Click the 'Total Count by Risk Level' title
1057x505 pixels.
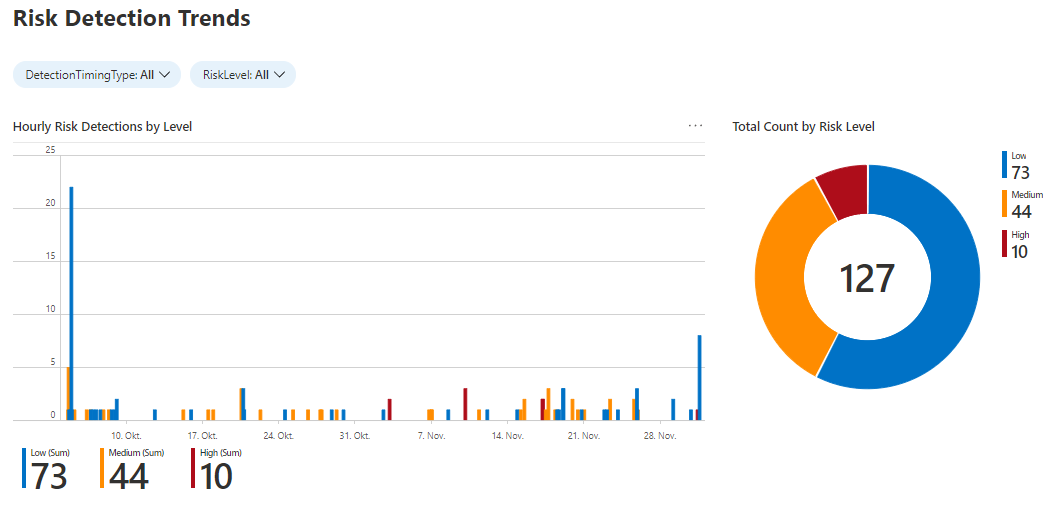[804, 126]
